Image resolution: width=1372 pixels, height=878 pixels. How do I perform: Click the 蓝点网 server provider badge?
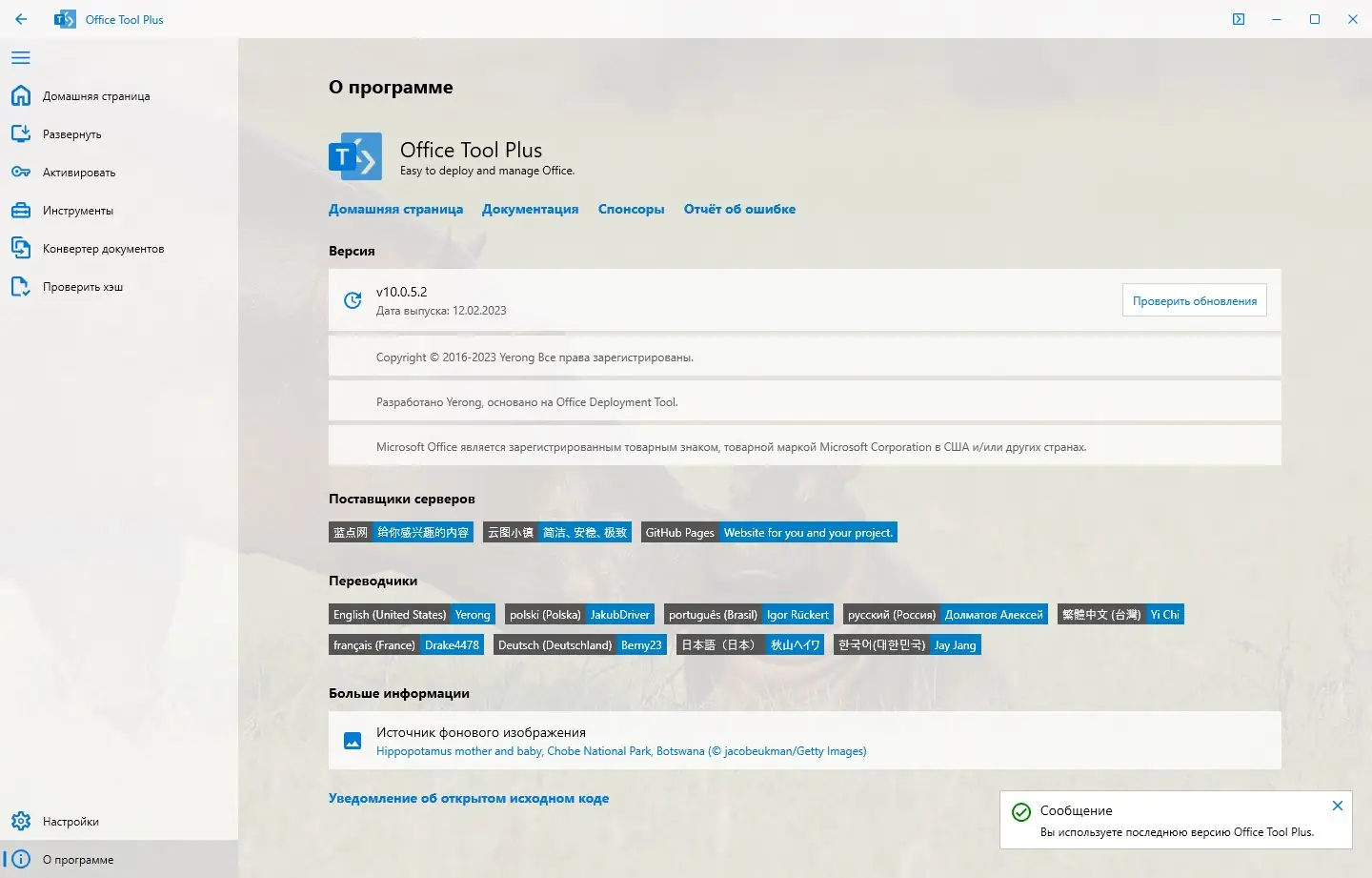click(x=401, y=532)
